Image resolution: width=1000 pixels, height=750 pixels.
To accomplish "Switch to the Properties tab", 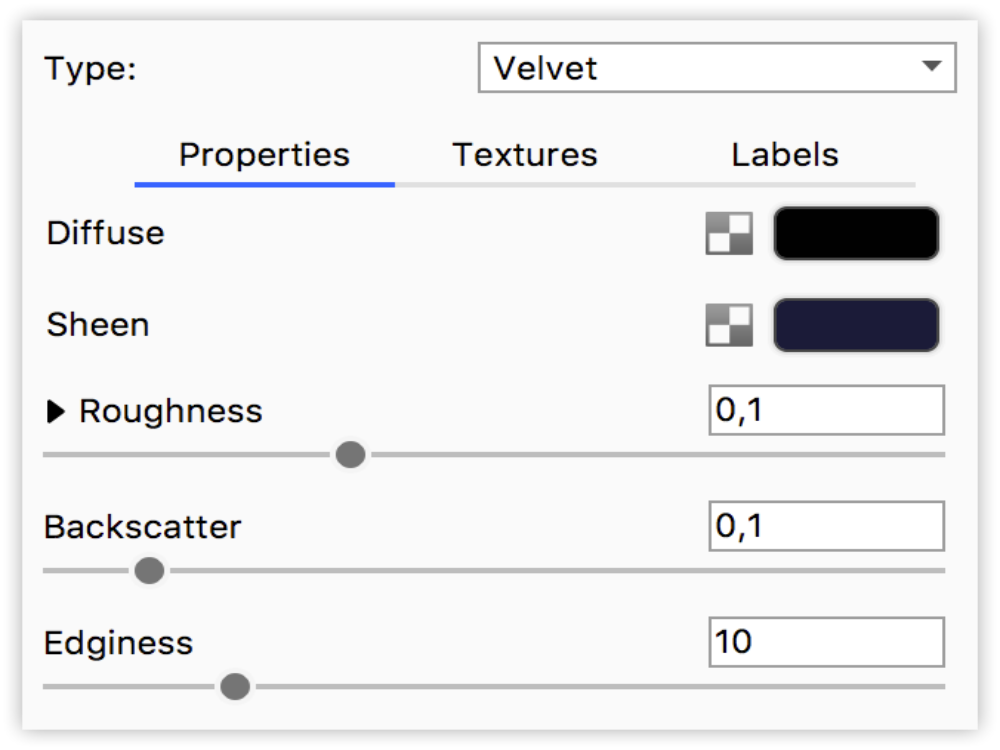I will click(264, 155).
